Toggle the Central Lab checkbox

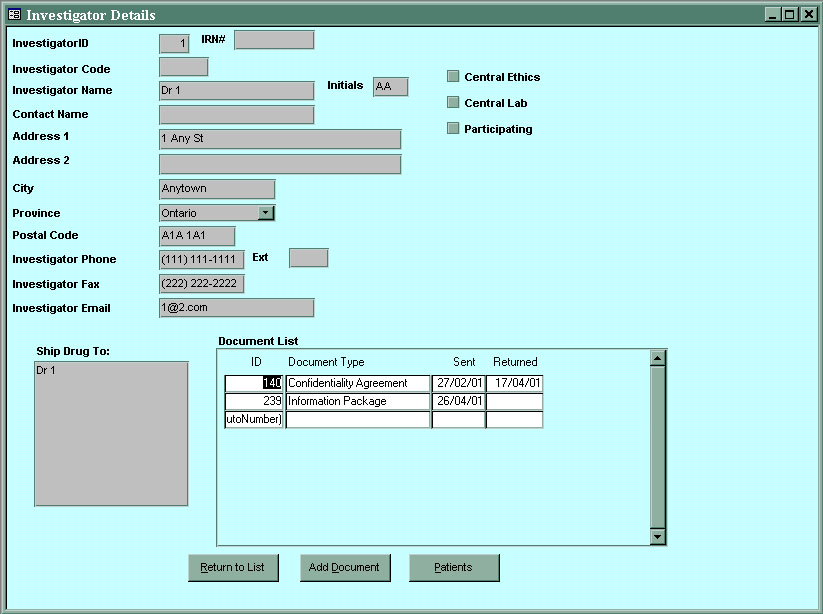(453, 103)
